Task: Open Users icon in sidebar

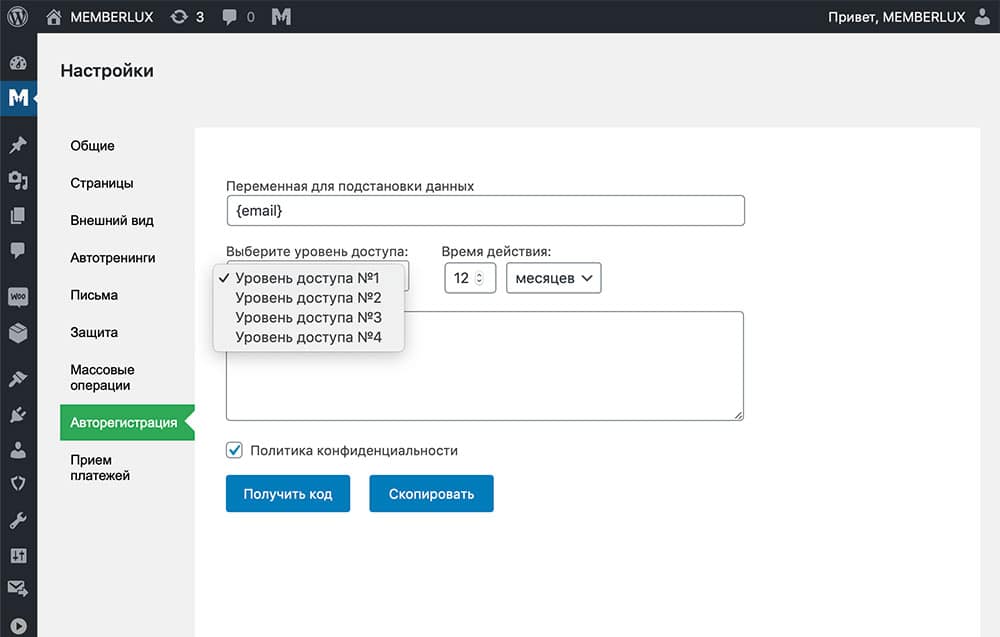Action: [18, 450]
